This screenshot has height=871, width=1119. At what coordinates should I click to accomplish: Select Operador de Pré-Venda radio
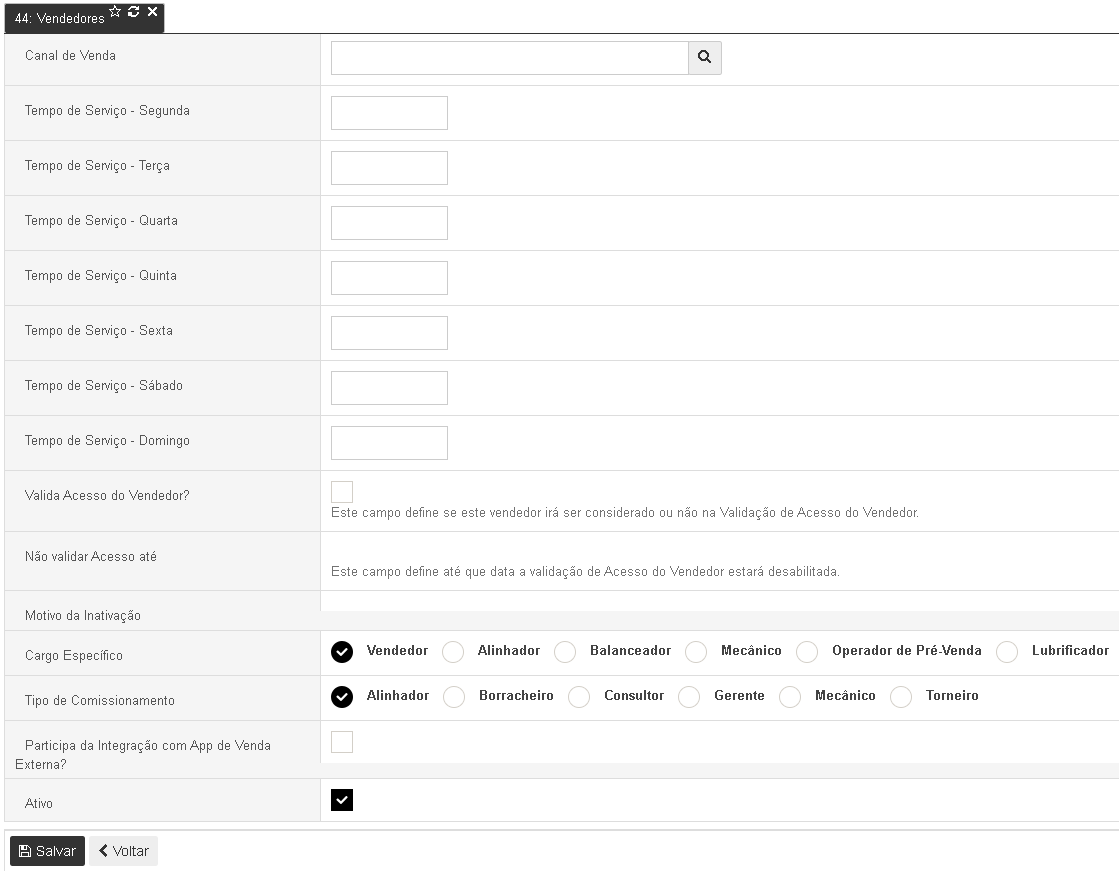click(807, 652)
